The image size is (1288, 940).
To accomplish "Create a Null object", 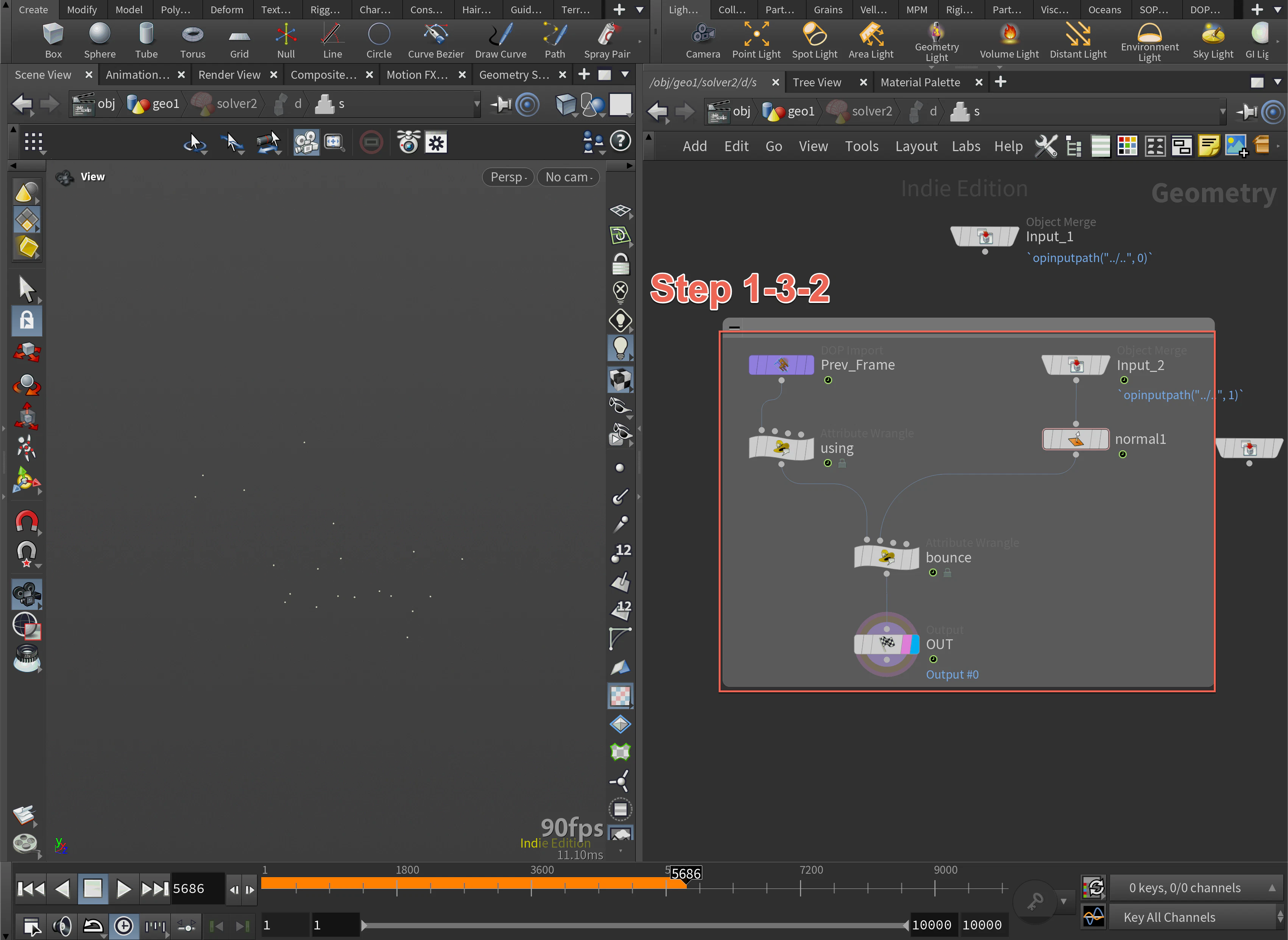I will [286, 41].
